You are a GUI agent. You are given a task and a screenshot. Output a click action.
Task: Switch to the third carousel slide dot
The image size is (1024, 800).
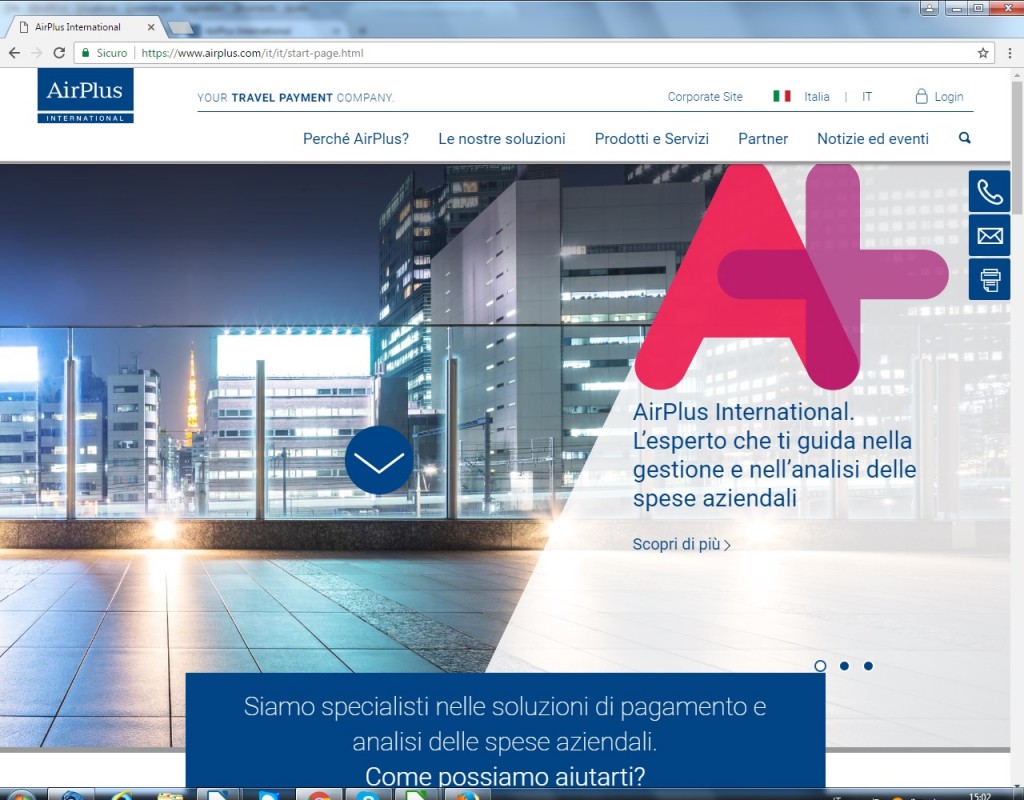(x=868, y=666)
